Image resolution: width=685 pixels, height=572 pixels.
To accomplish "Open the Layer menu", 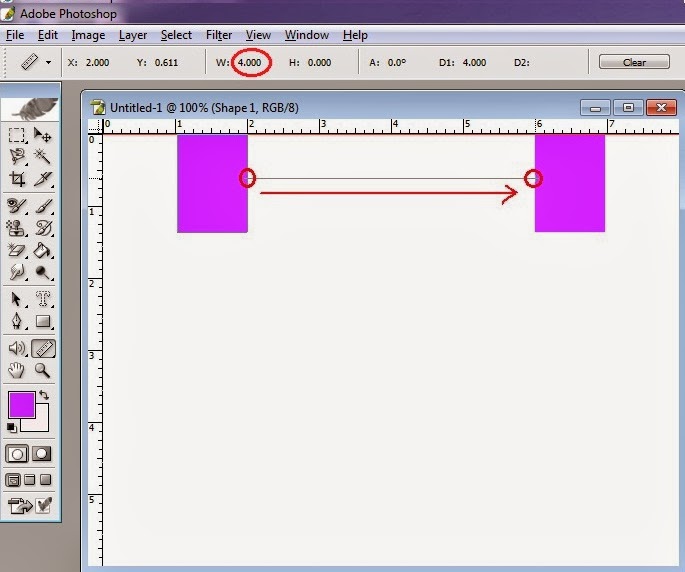I will [x=133, y=35].
